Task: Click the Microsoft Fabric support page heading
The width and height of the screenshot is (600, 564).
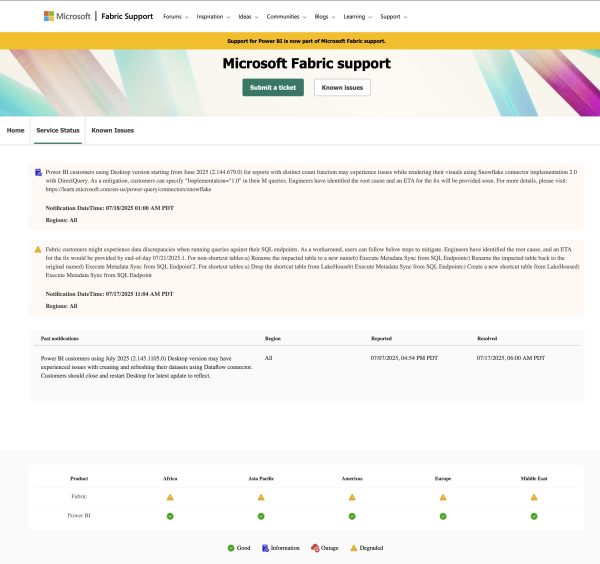Action: (307, 64)
